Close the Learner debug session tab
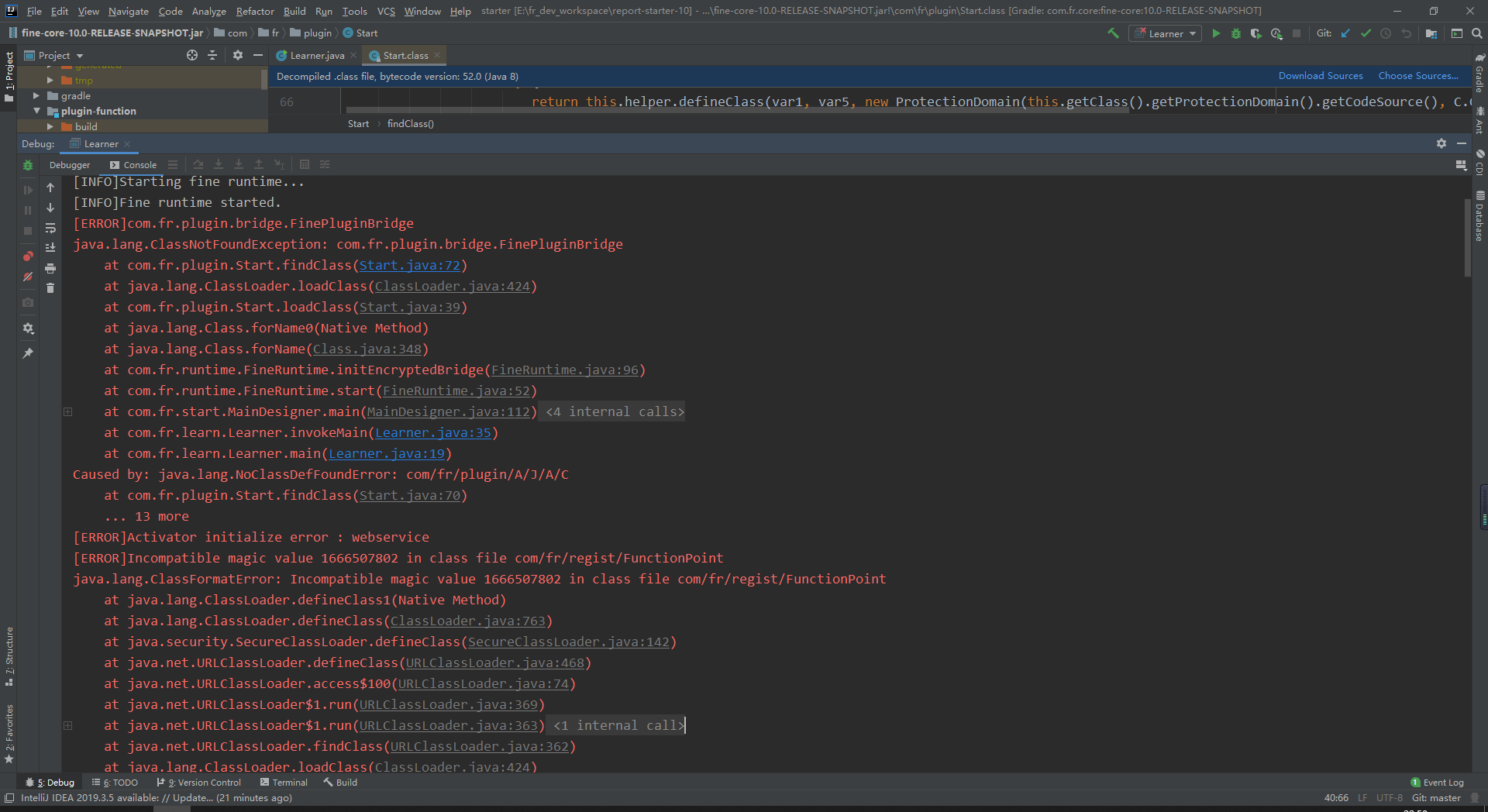Image resolution: width=1488 pixels, height=812 pixels. pos(127,144)
